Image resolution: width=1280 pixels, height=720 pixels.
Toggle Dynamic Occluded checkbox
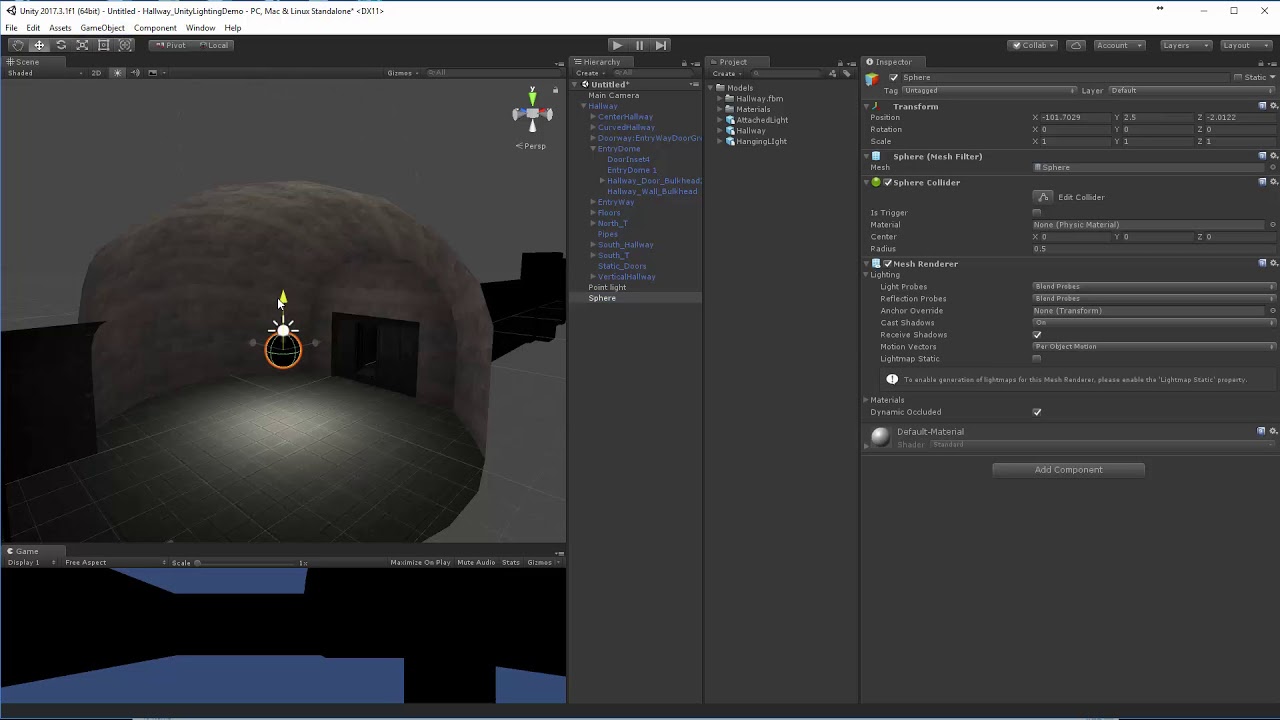coord(1037,412)
